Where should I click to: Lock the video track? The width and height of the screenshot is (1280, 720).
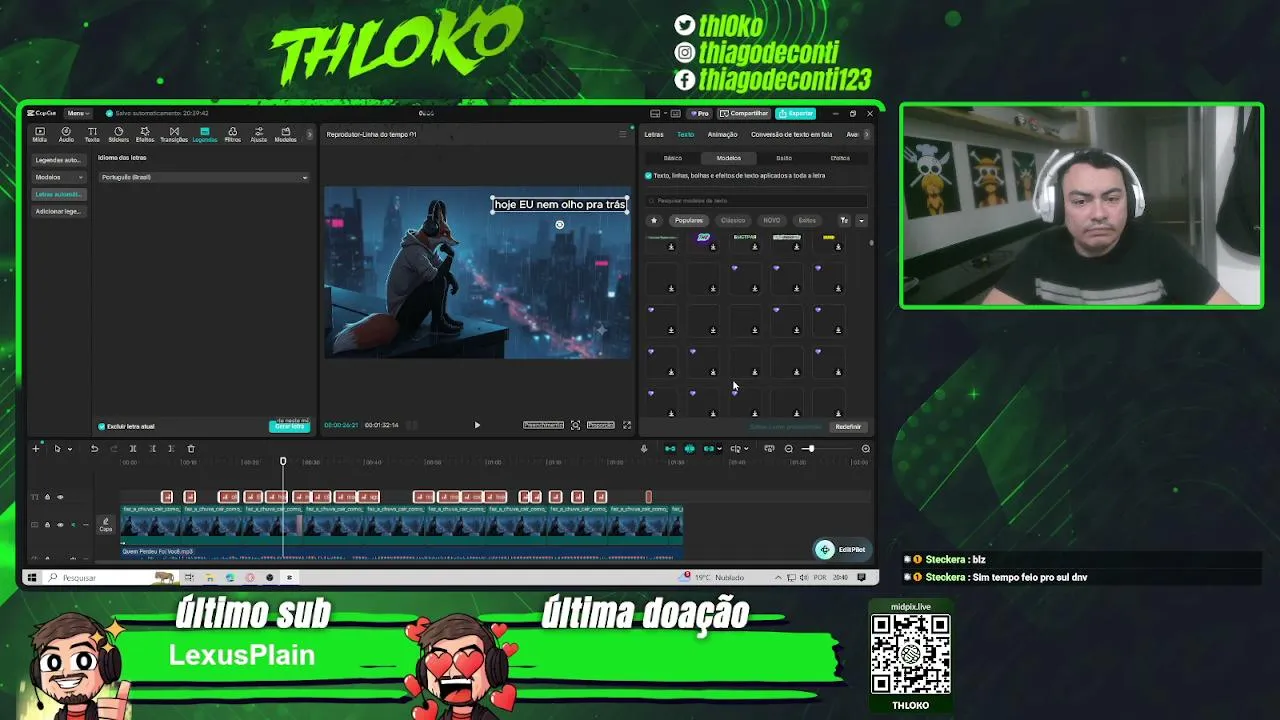47,524
